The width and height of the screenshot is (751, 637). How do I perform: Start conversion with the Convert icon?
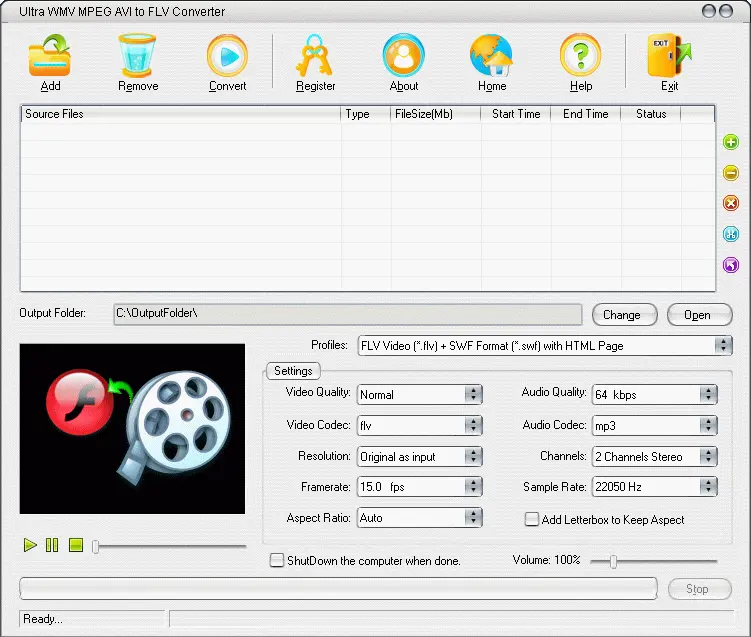(x=227, y=56)
